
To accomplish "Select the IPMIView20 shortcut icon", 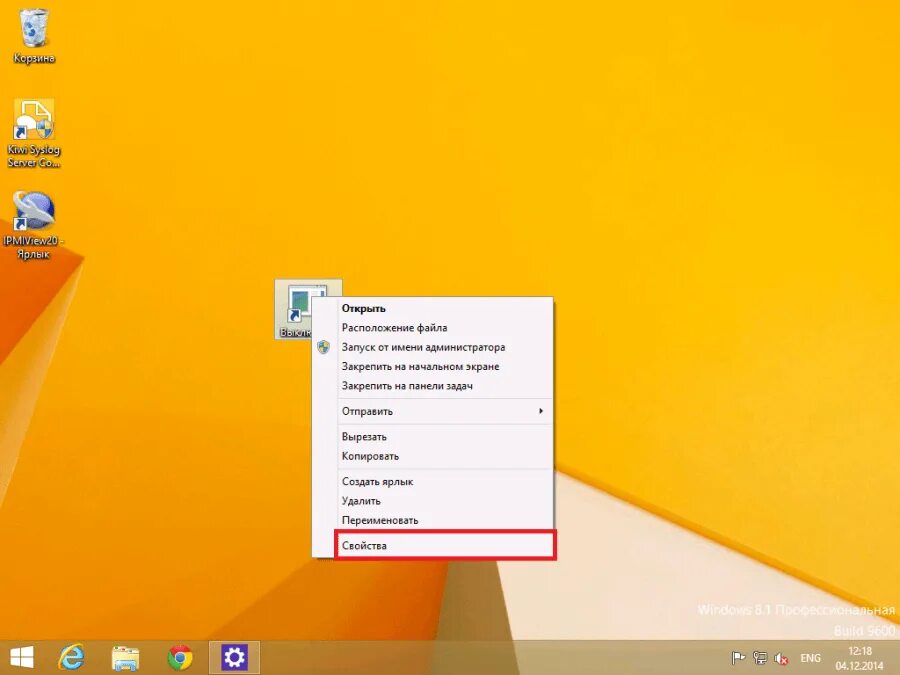I will [x=34, y=225].
